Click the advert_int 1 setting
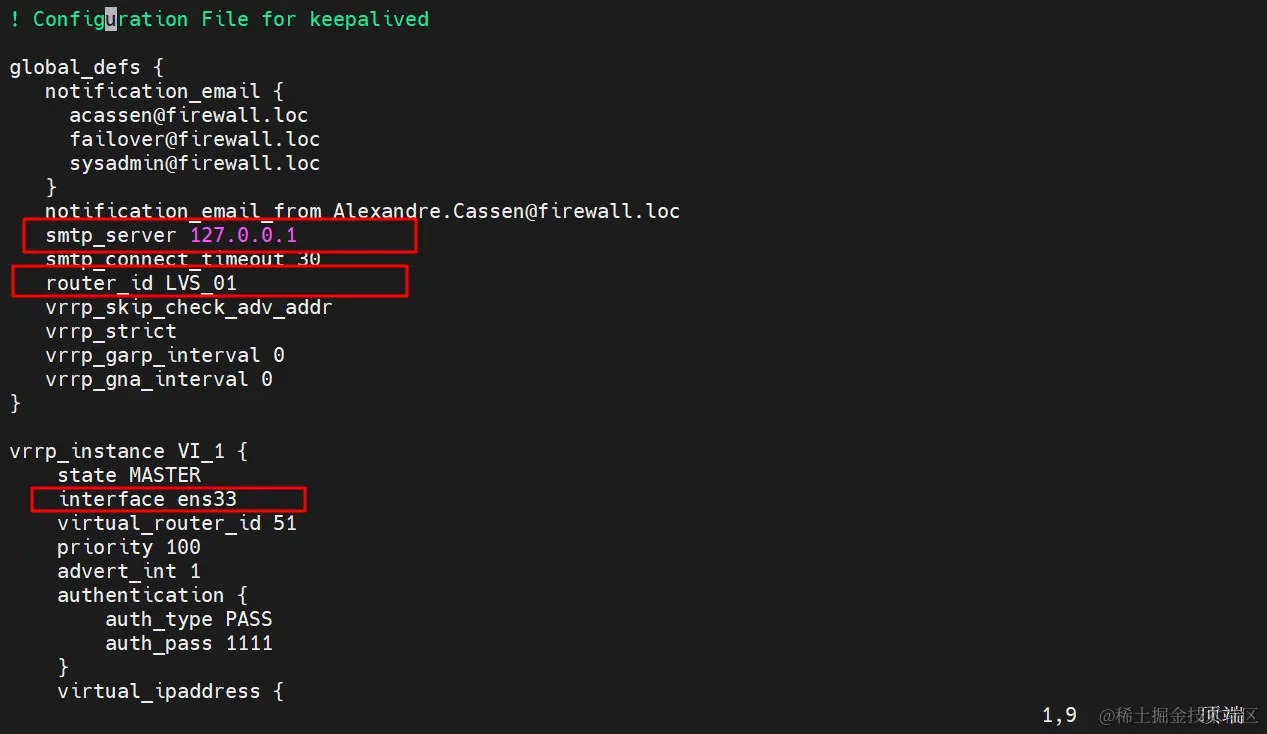 (x=129, y=571)
